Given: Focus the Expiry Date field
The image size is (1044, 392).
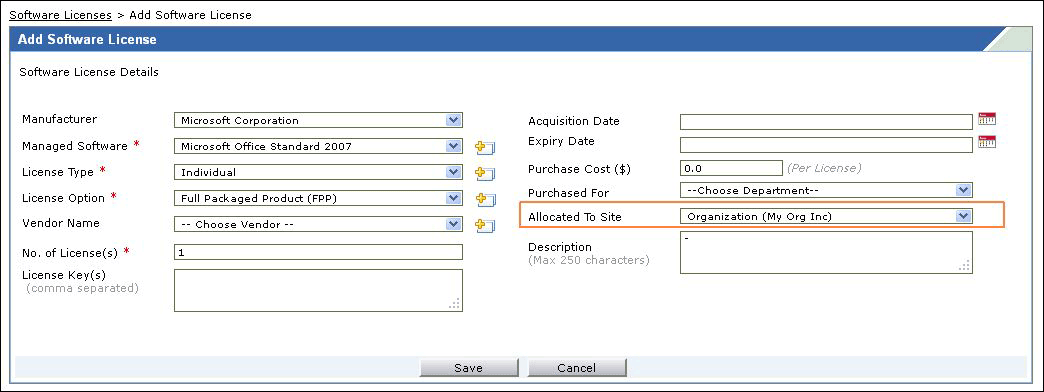Looking at the screenshot, I should [x=826, y=145].
